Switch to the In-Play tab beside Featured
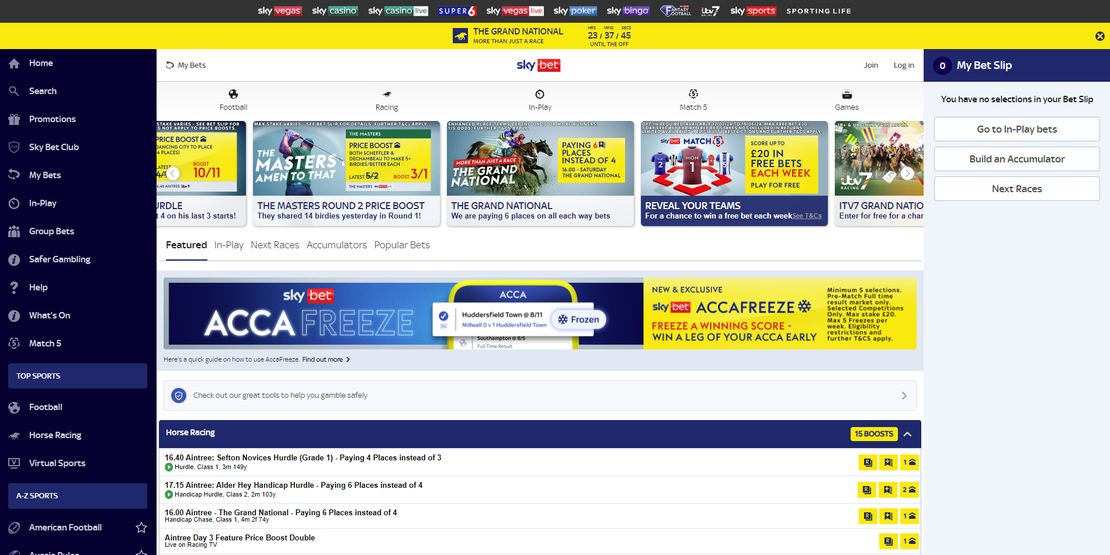This screenshot has width=1110, height=555. [x=229, y=245]
